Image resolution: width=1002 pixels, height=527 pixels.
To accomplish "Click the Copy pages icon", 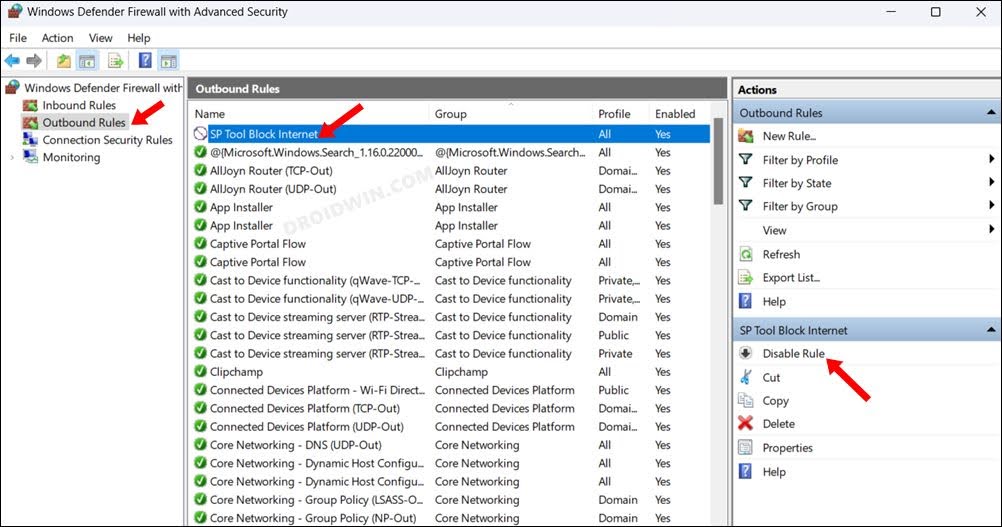I will 746,401.
